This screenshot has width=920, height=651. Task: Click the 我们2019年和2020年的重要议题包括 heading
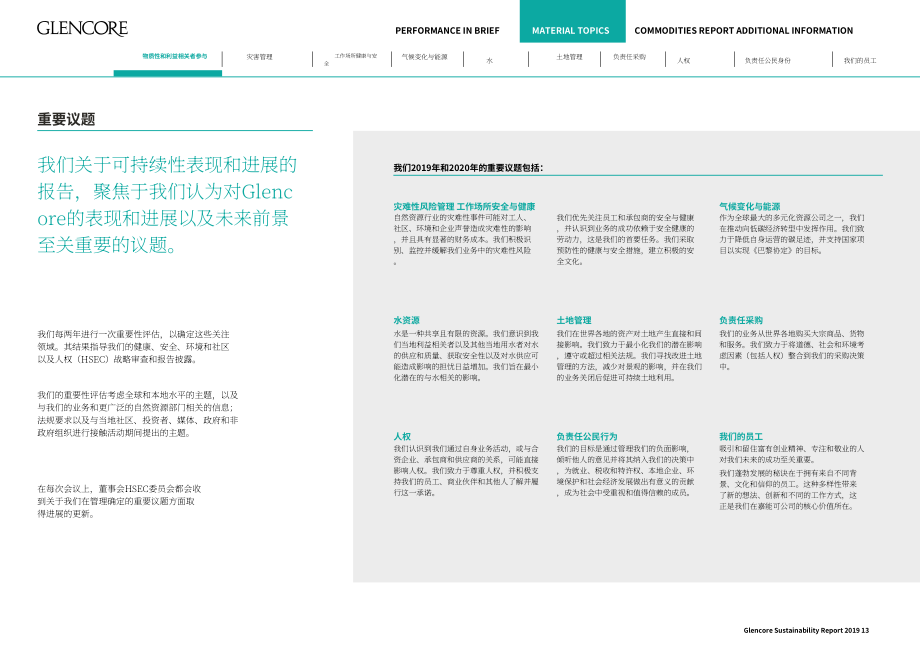click(x=468, y=168)
